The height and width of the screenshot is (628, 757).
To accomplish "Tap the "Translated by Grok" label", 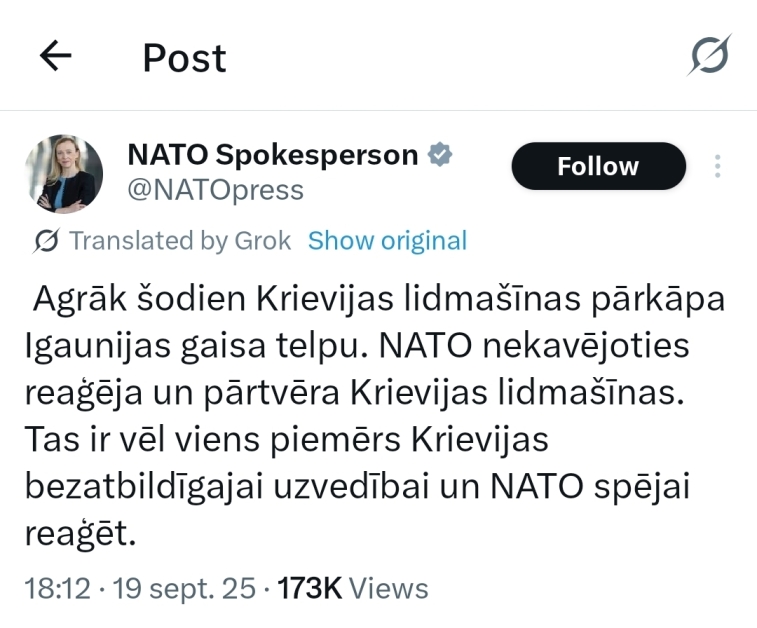I will pos(180,241).
